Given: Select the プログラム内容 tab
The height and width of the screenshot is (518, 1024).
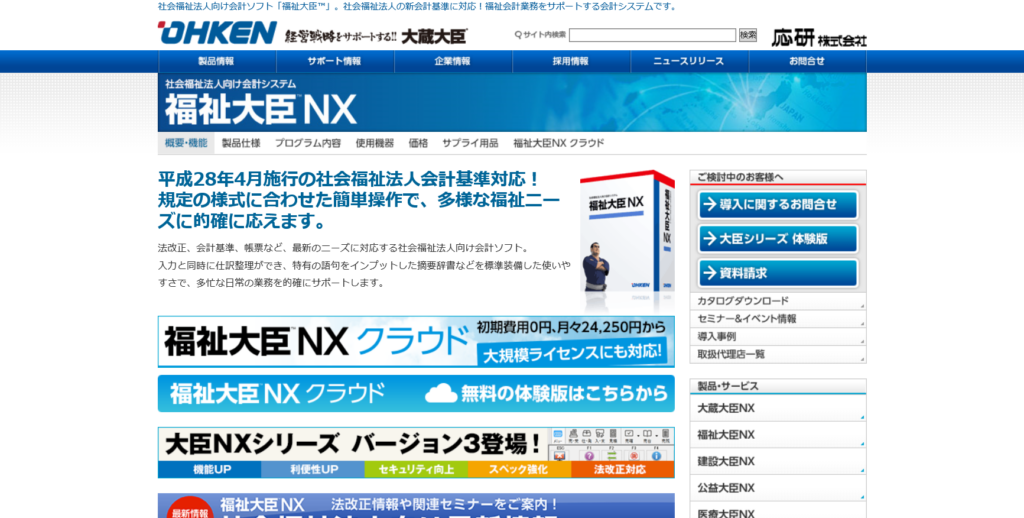Looking at the screenshot, I should click(x=308, y=143).
